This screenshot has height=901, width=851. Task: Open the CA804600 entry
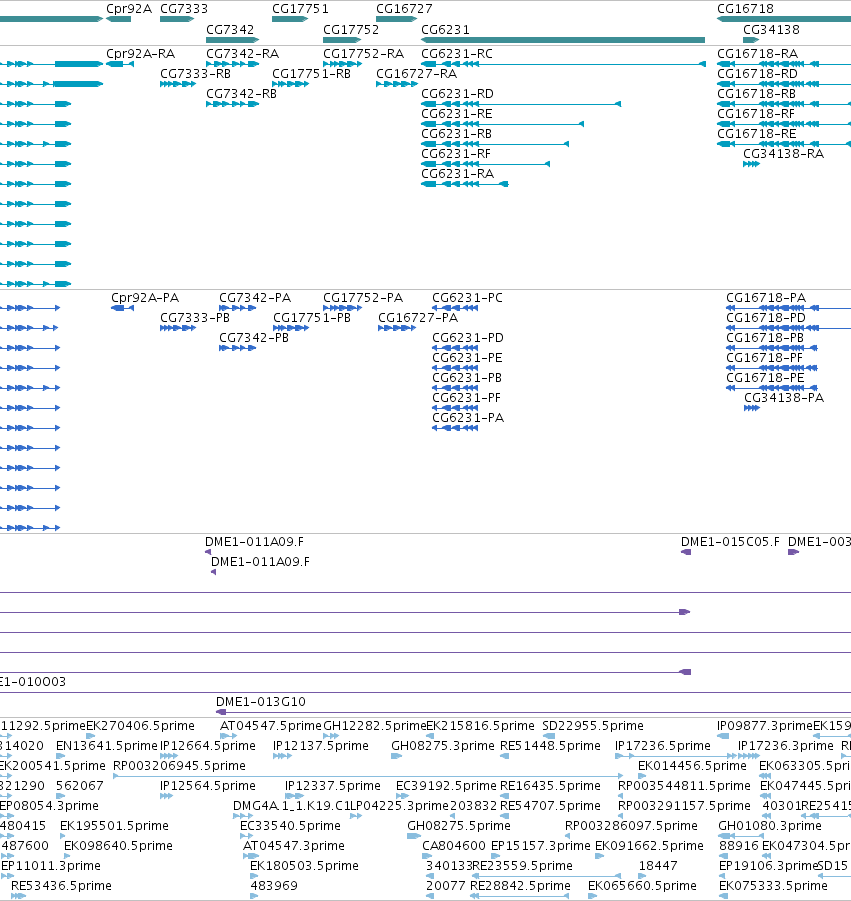point(453,846)
